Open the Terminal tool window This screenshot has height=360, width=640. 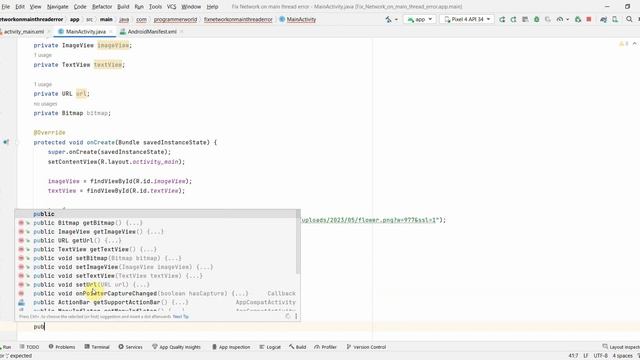tap(97, 347)
